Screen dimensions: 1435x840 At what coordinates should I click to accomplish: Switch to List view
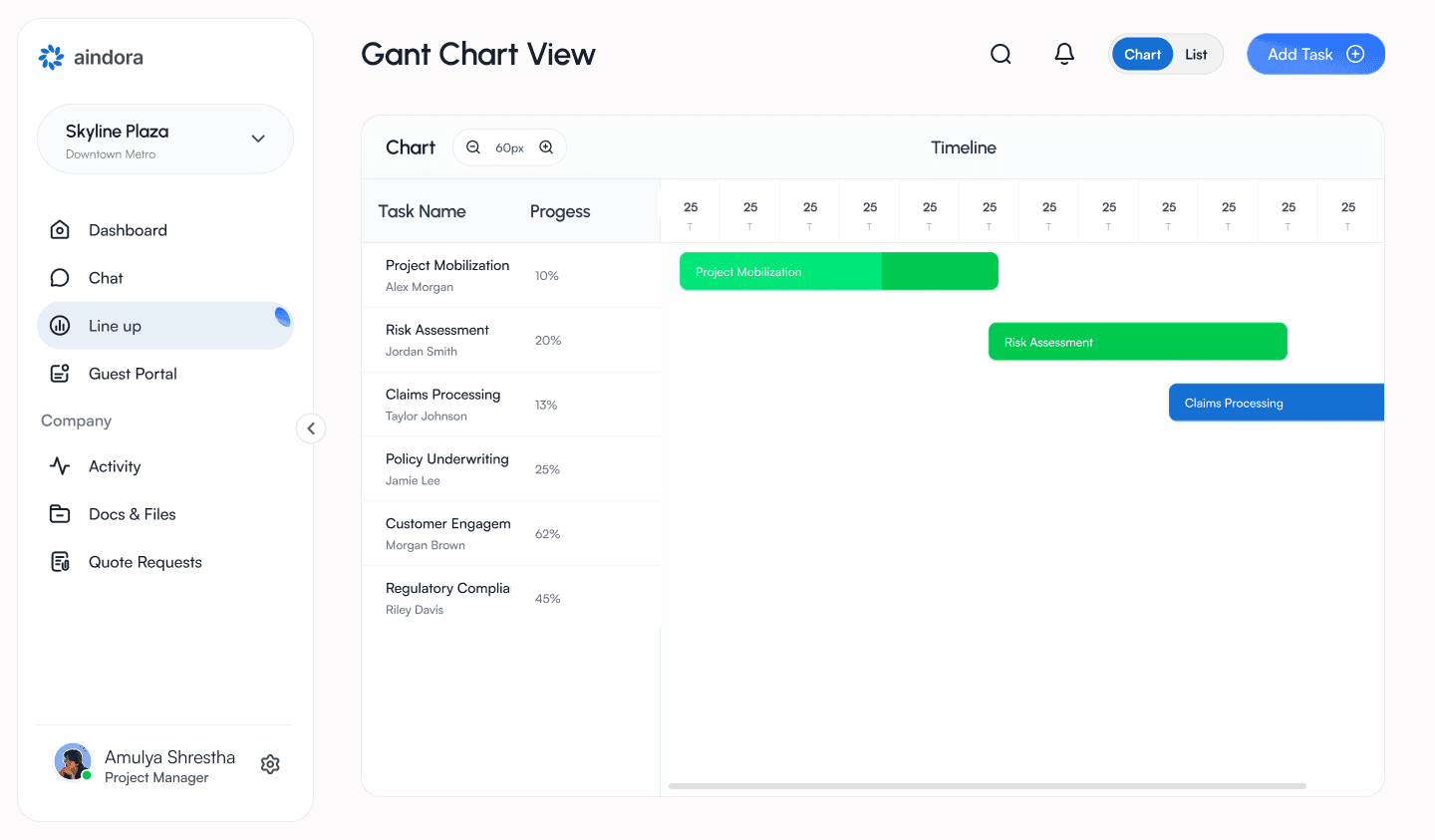pyautogui.click(x=1196, y=55)
